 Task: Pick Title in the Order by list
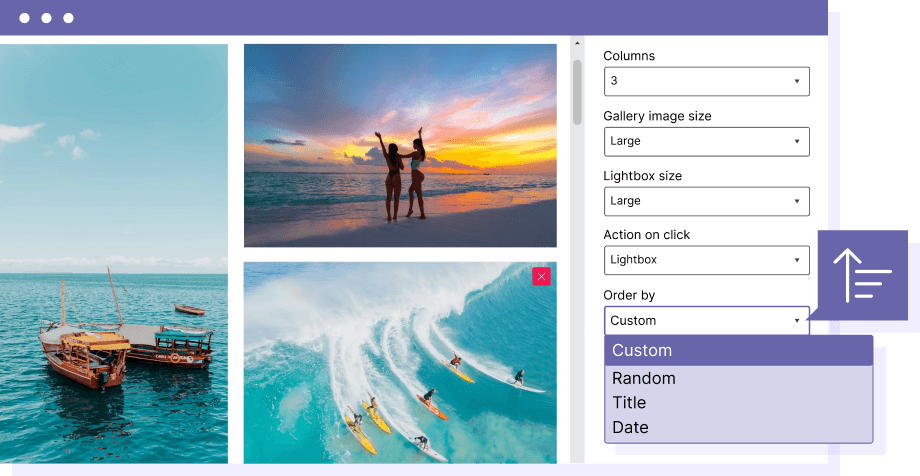click(x=739, y=403)
